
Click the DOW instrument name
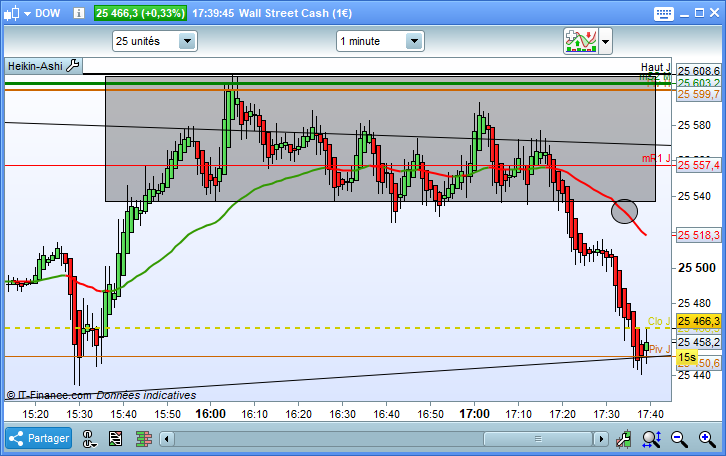coord(48,13)
